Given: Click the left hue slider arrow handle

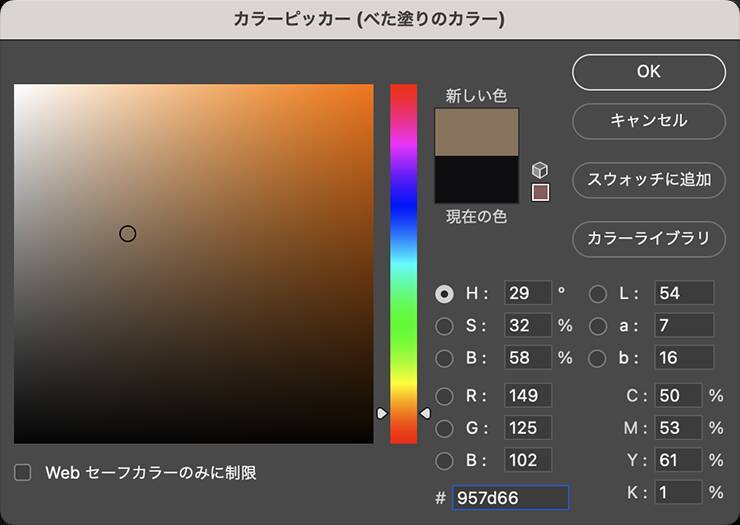Looking at the screenshot, I should click(381, 413).
